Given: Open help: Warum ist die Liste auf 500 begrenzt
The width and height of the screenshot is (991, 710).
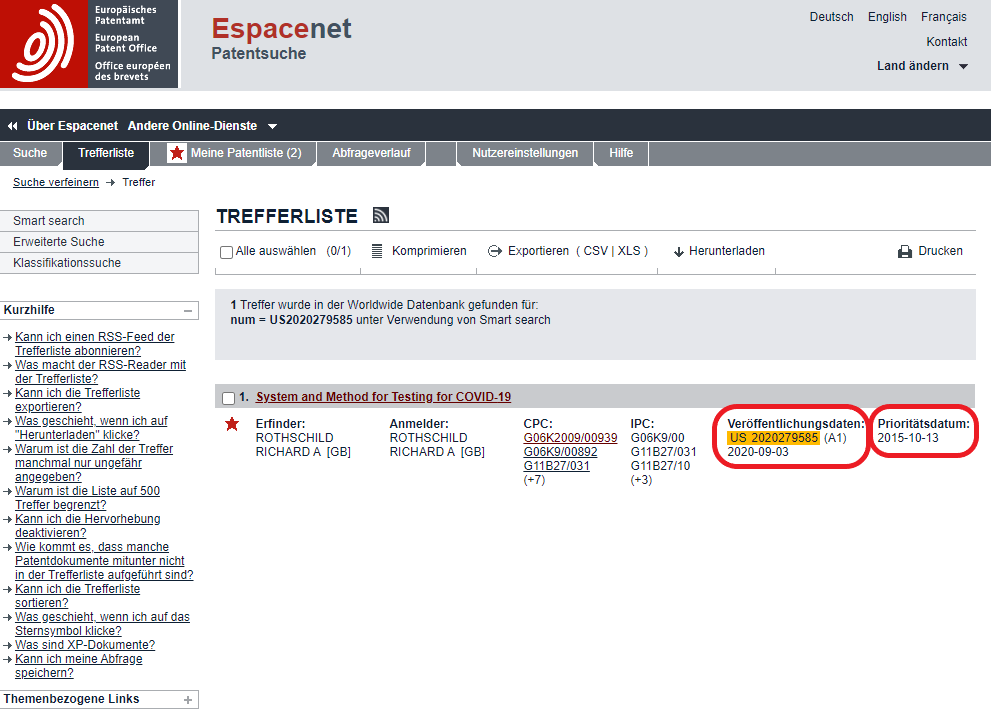Looking at the screenshot, I should pos(87,498).
